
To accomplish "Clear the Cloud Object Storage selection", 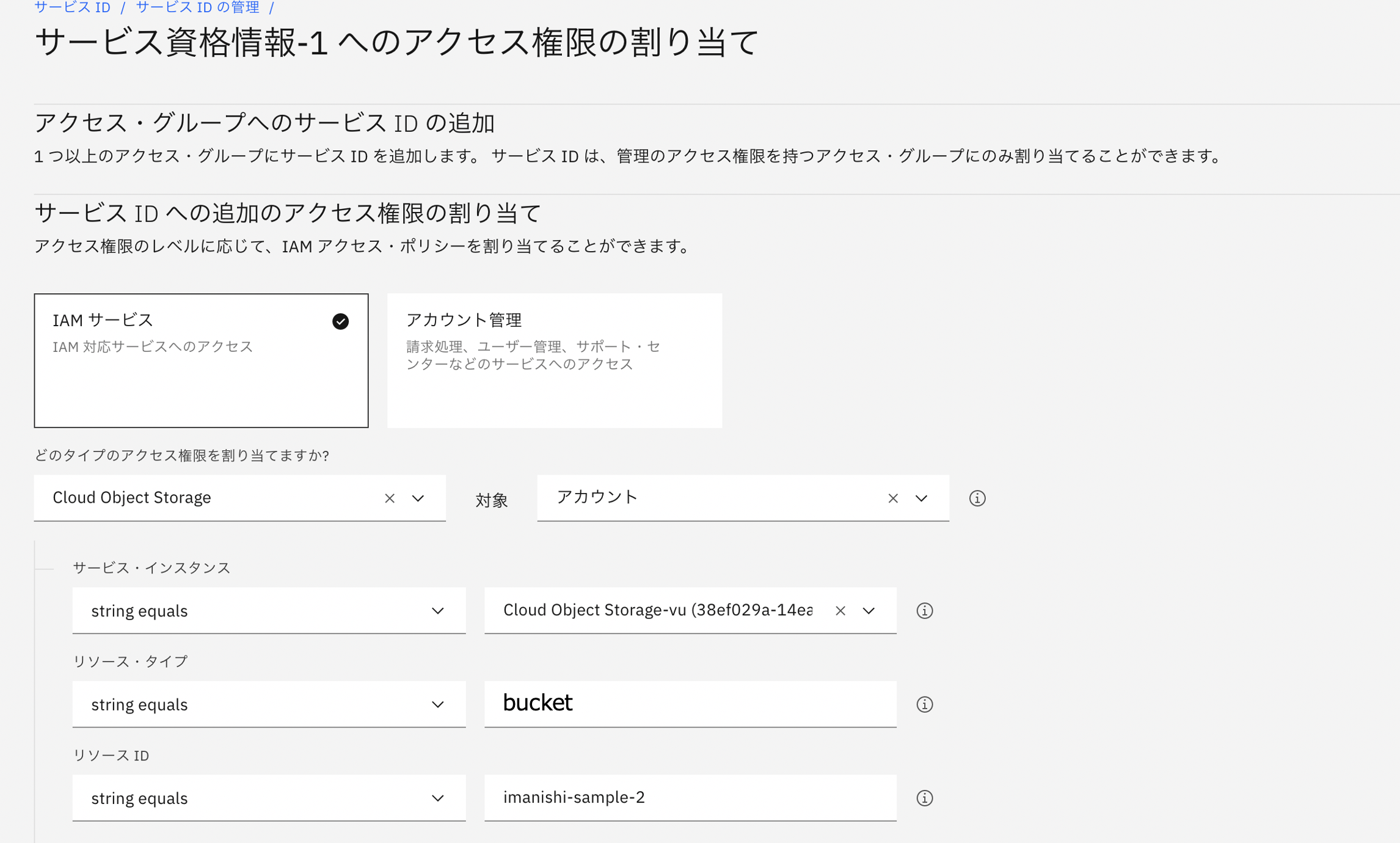I will (x=389, y=498).
